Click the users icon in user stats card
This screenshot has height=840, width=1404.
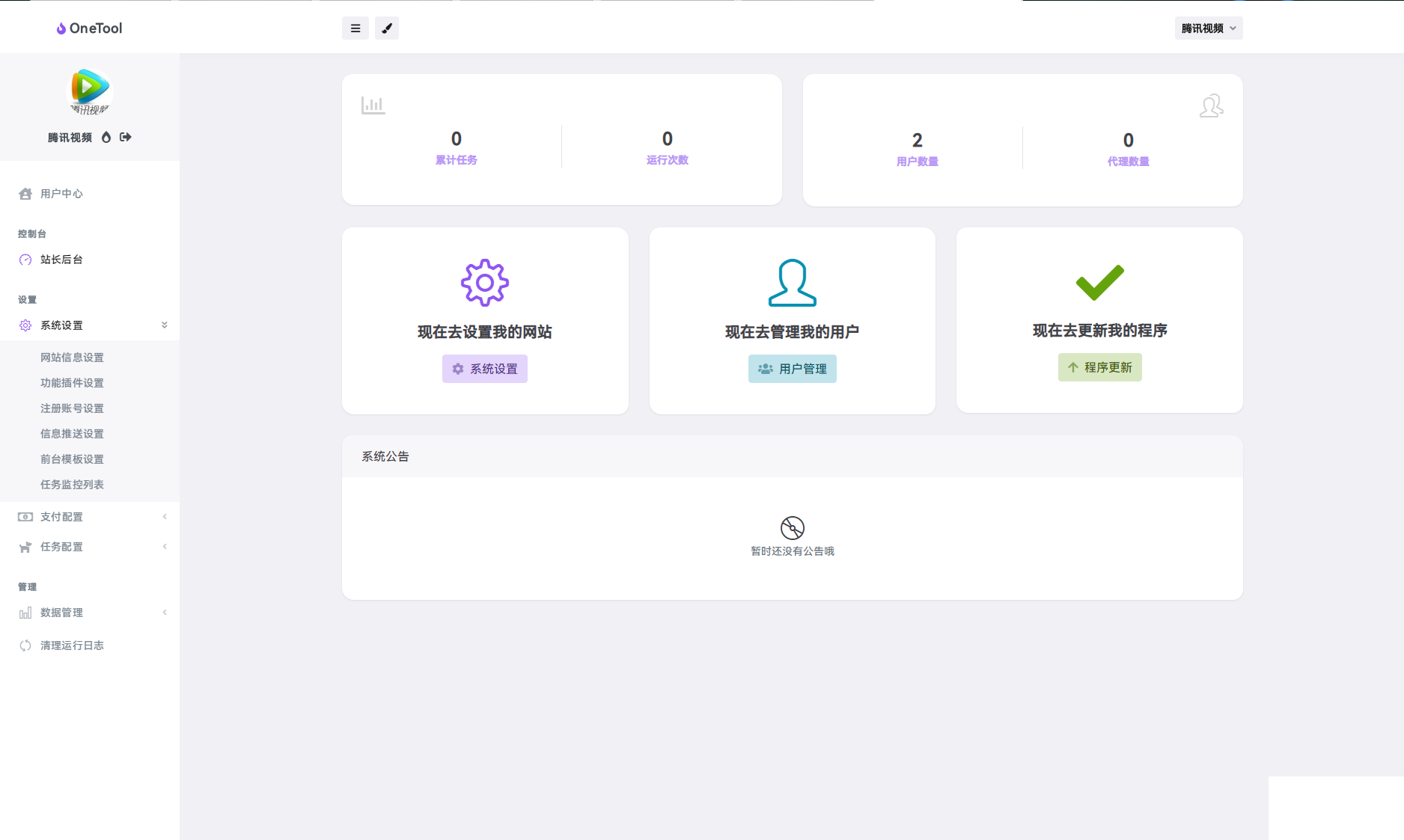click(x=1212, y=105)
